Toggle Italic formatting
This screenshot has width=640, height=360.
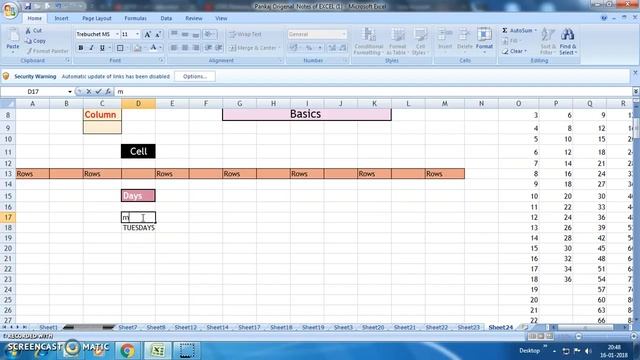click(91, 48)
